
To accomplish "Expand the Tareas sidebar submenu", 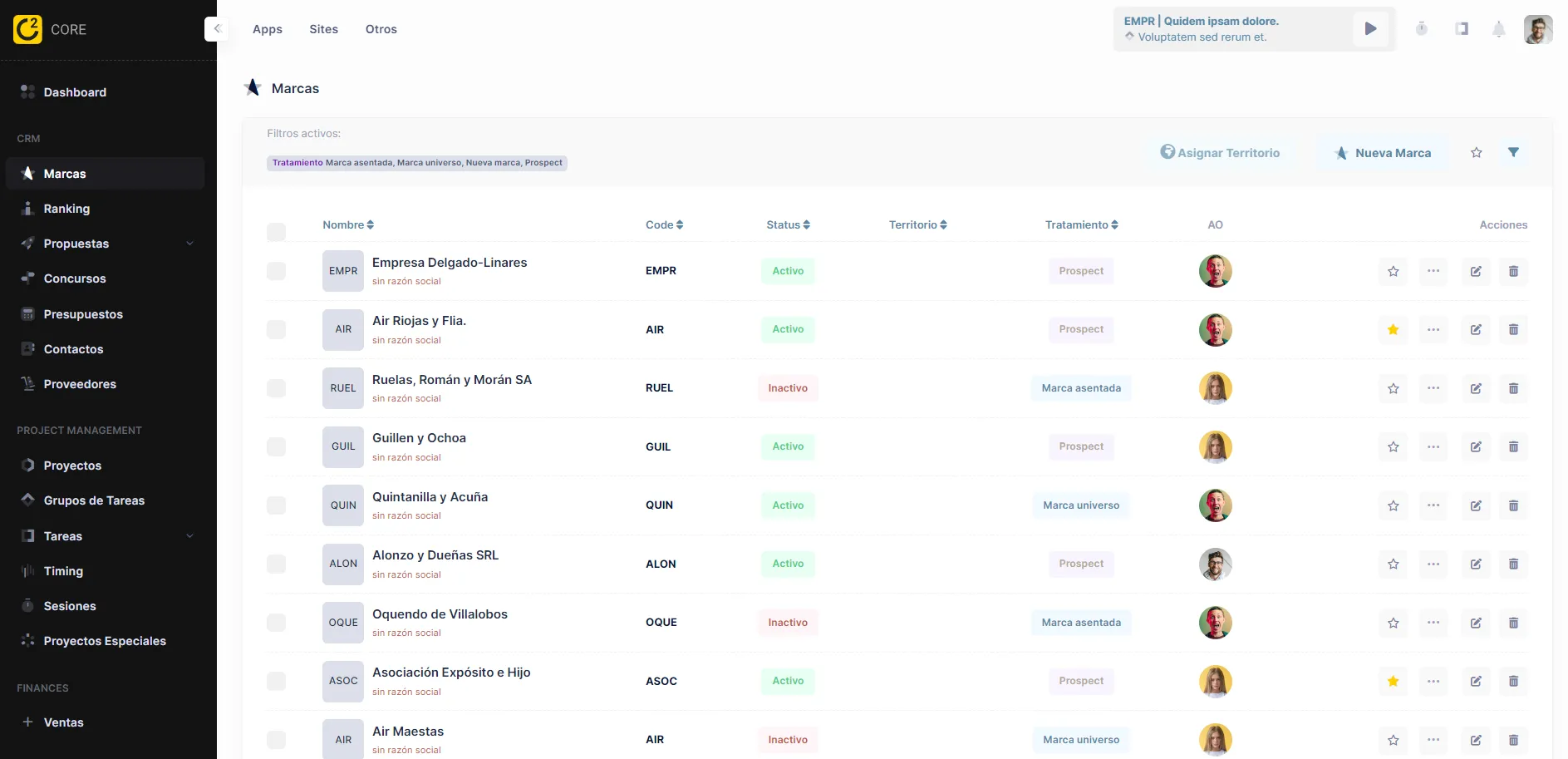I will tap(190, 536).
